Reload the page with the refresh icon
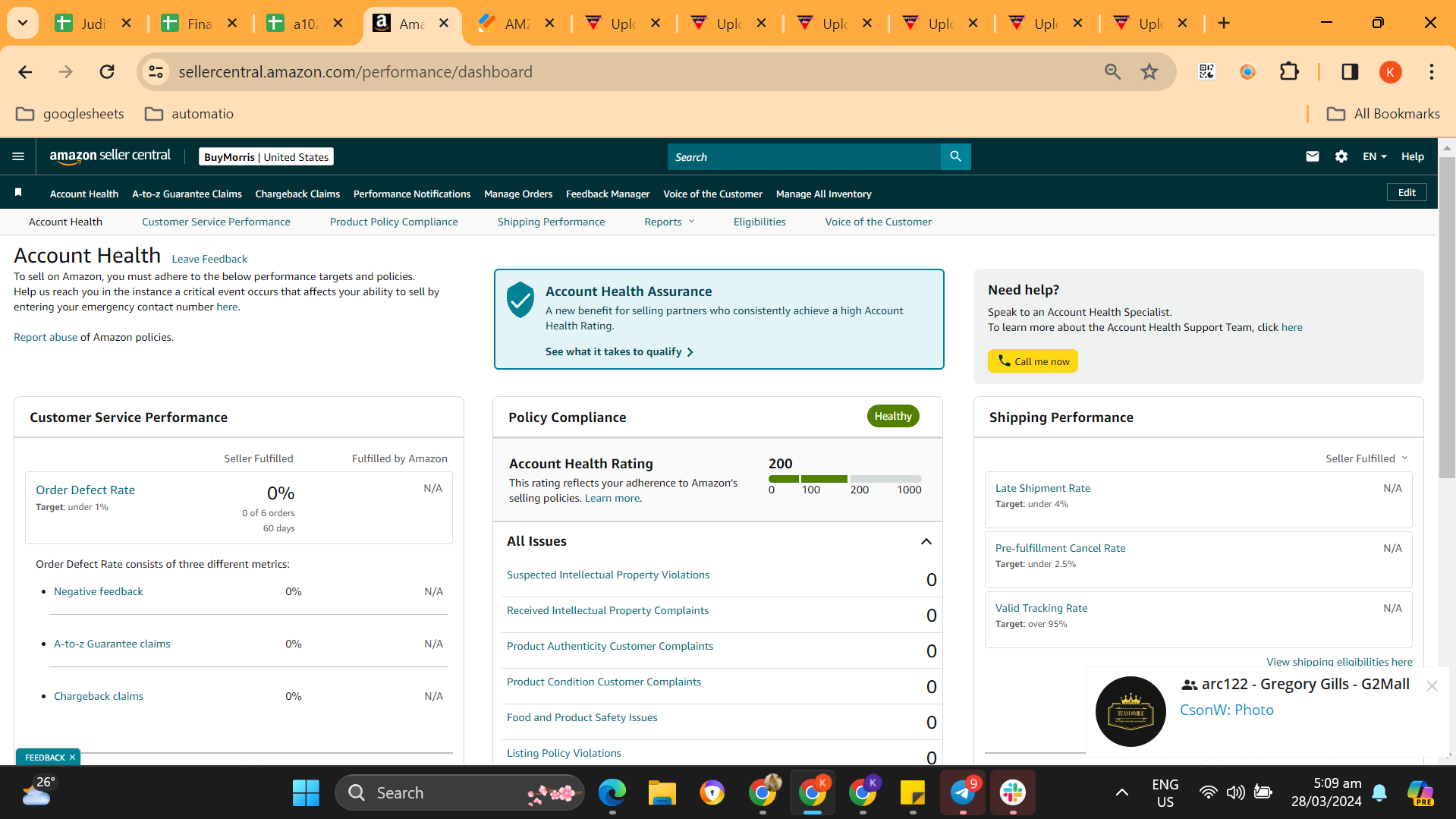The width and height of the screenshot is (1456, 819). pyautogui.click(x=107, y=72)
